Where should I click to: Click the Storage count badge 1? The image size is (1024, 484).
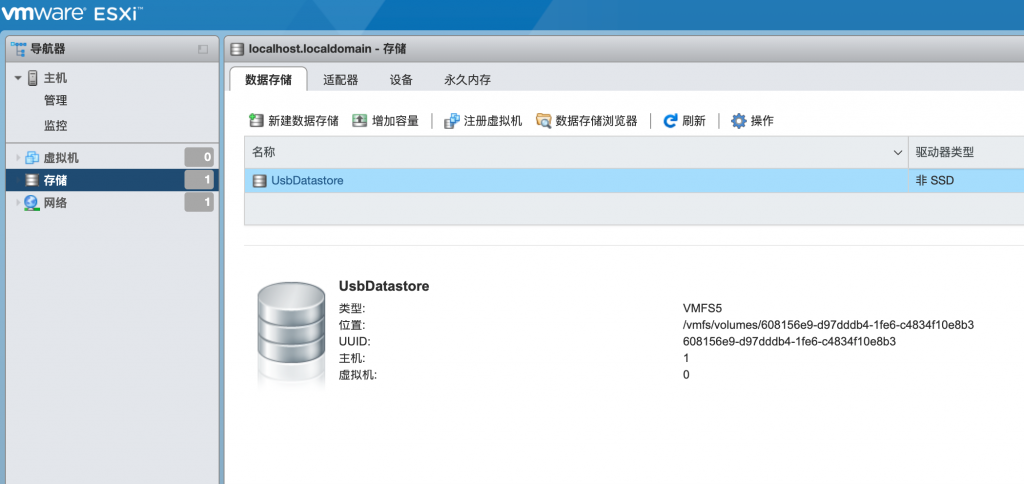[x=199, y=180]
